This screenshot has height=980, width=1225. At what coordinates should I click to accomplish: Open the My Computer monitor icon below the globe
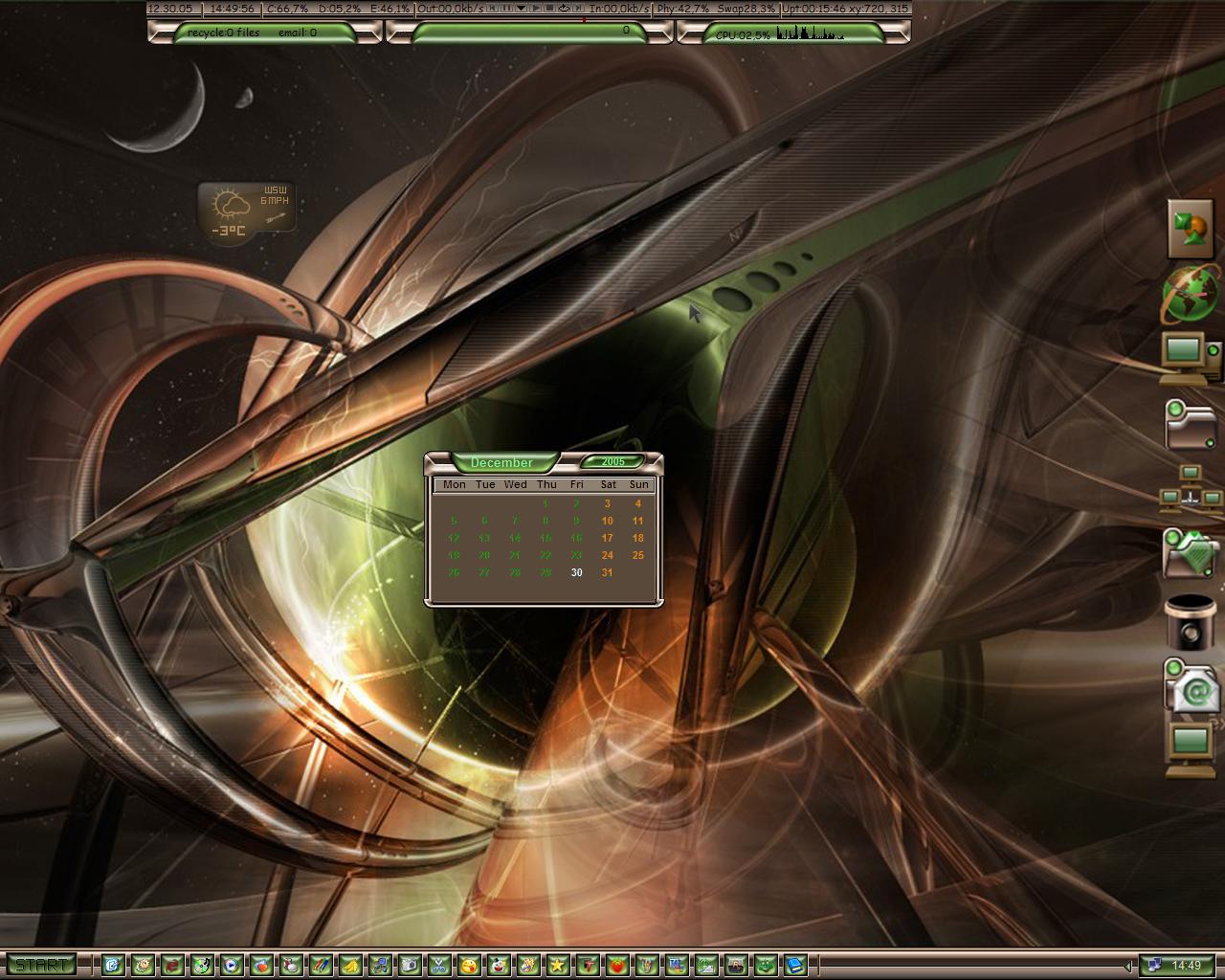1191,359
